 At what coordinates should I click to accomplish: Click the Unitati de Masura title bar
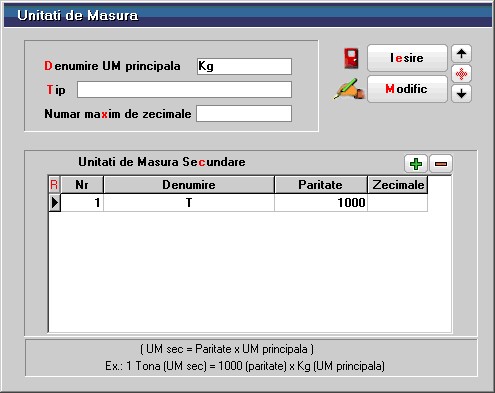pyautogui.click(x=248, y=16)
